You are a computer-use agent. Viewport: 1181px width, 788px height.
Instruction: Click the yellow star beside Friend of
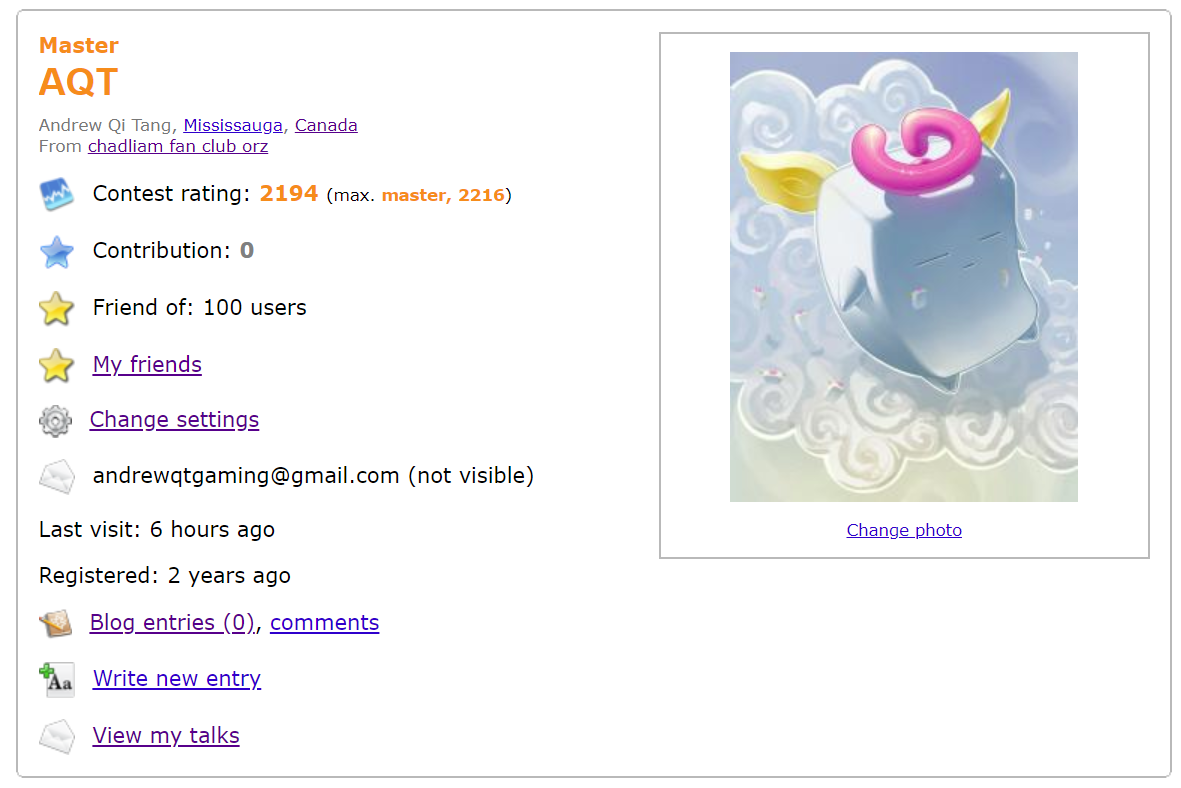point(56,308)
